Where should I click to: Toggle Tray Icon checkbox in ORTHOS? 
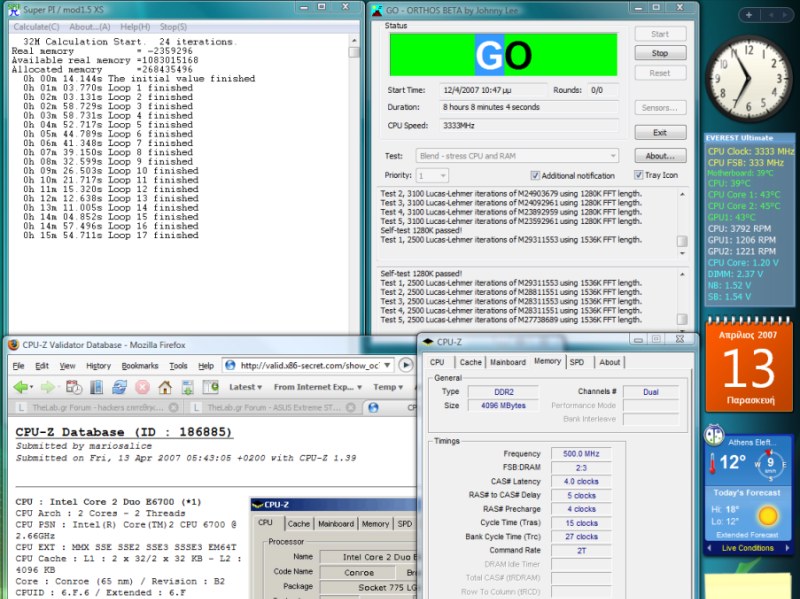pyautogui.click(x=638, y=175)
